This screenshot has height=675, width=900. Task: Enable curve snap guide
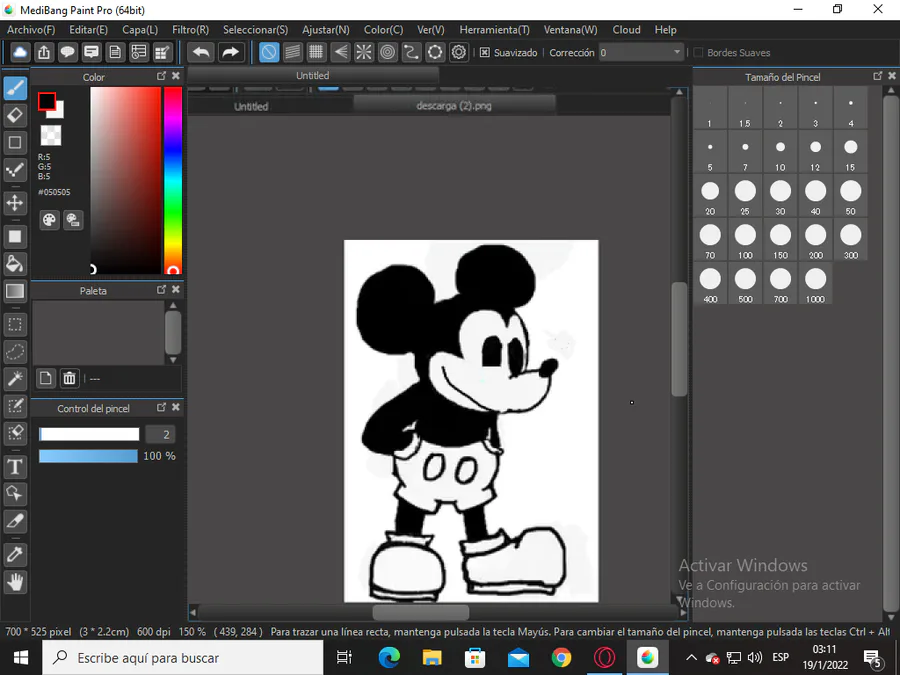[412, 52]
